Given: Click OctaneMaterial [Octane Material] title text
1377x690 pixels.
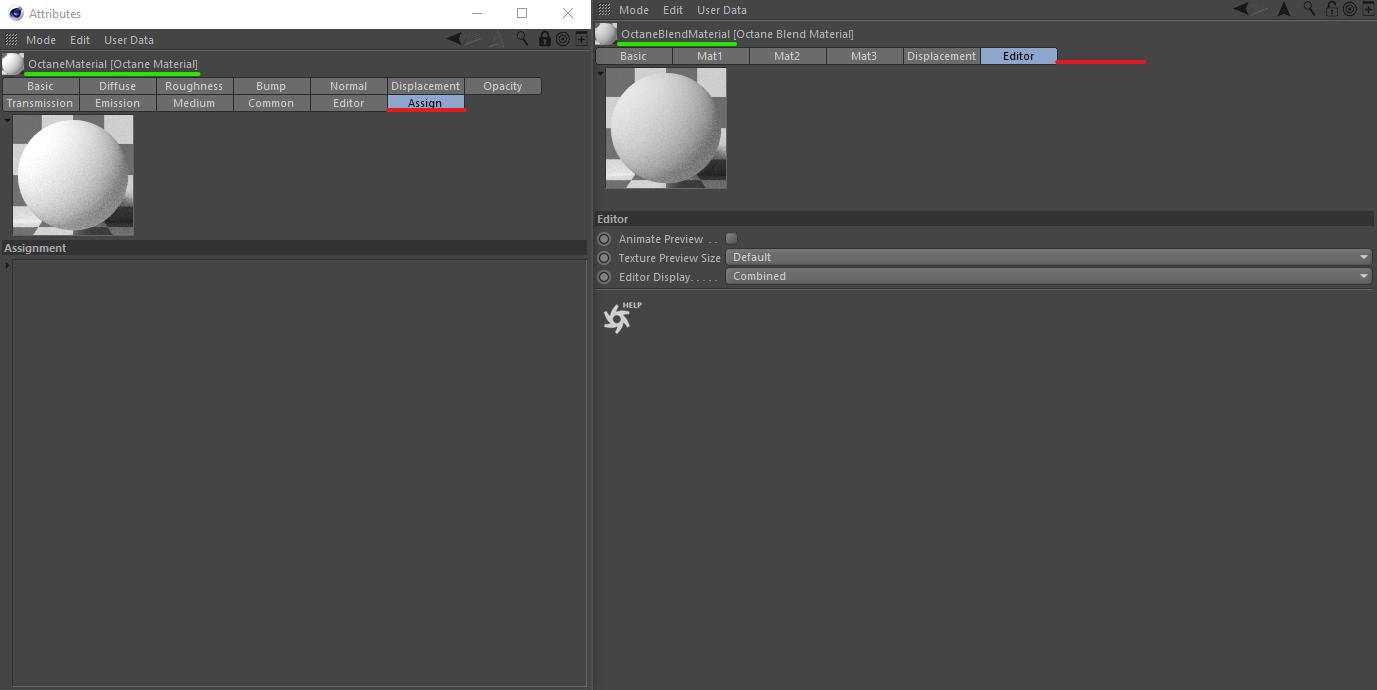Looking at the screenshot, I should pyautogui.click(x=113, y=64).
